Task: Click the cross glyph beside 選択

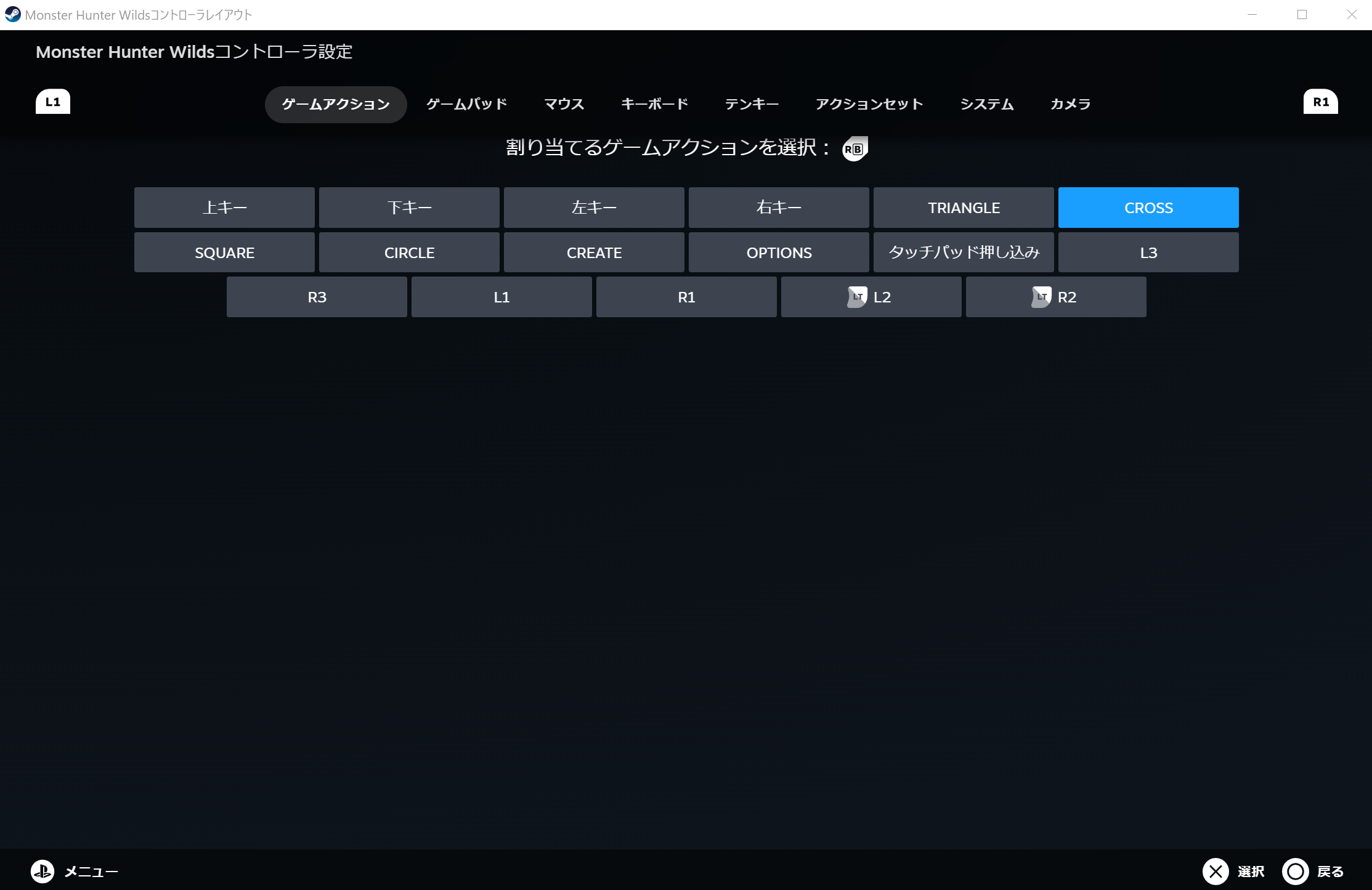Action: pyautogui.click(x=1215, y=871)
